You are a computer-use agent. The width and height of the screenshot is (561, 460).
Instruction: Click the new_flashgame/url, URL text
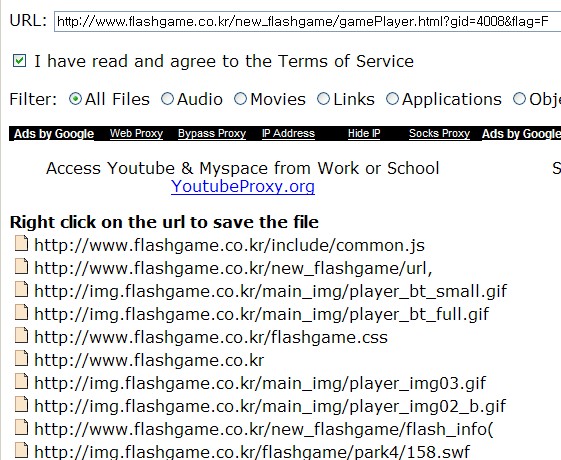(x=233, y=268)
